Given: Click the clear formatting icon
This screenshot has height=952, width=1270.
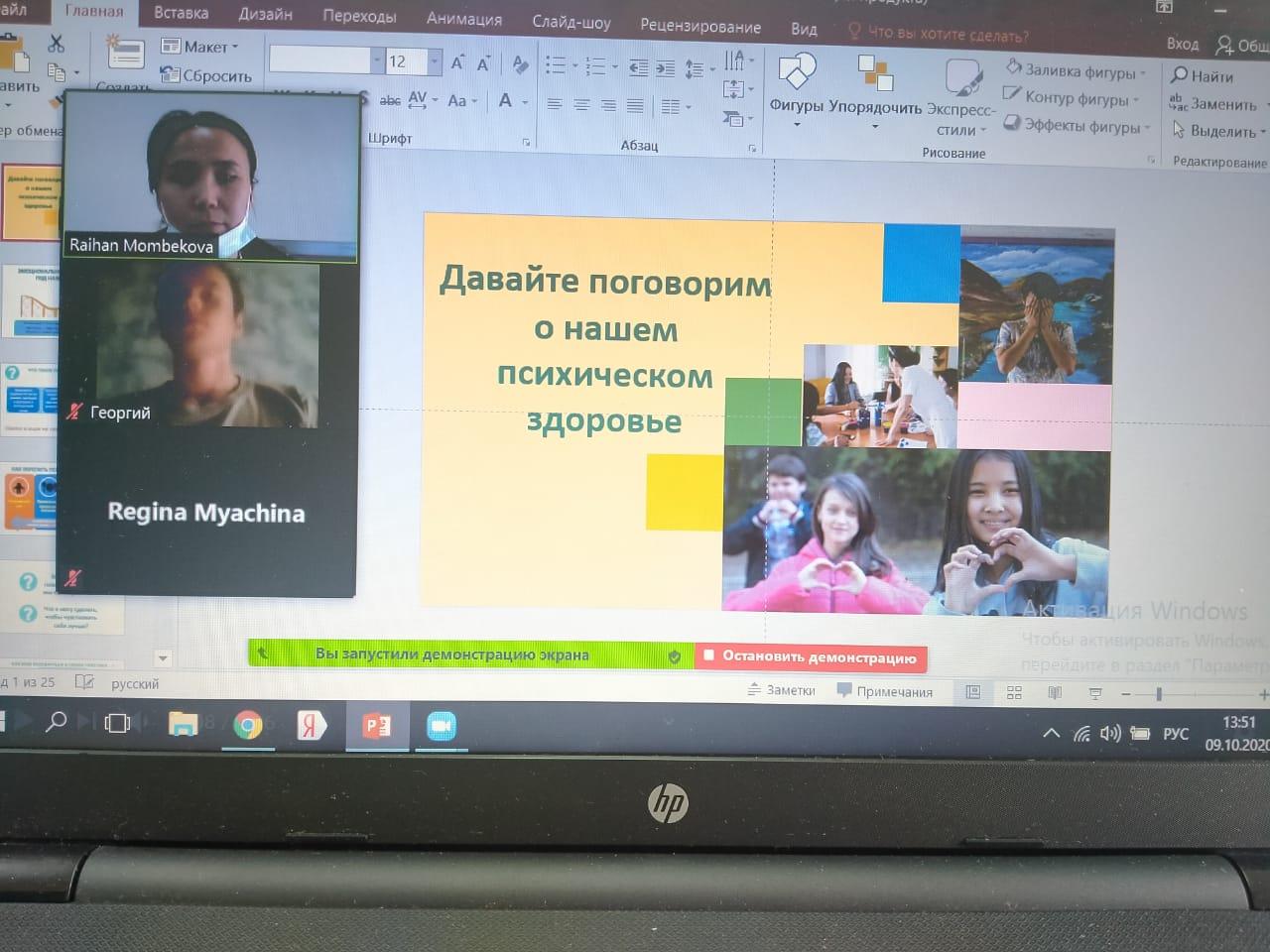Looking at the screenshot, I should 520,65.
